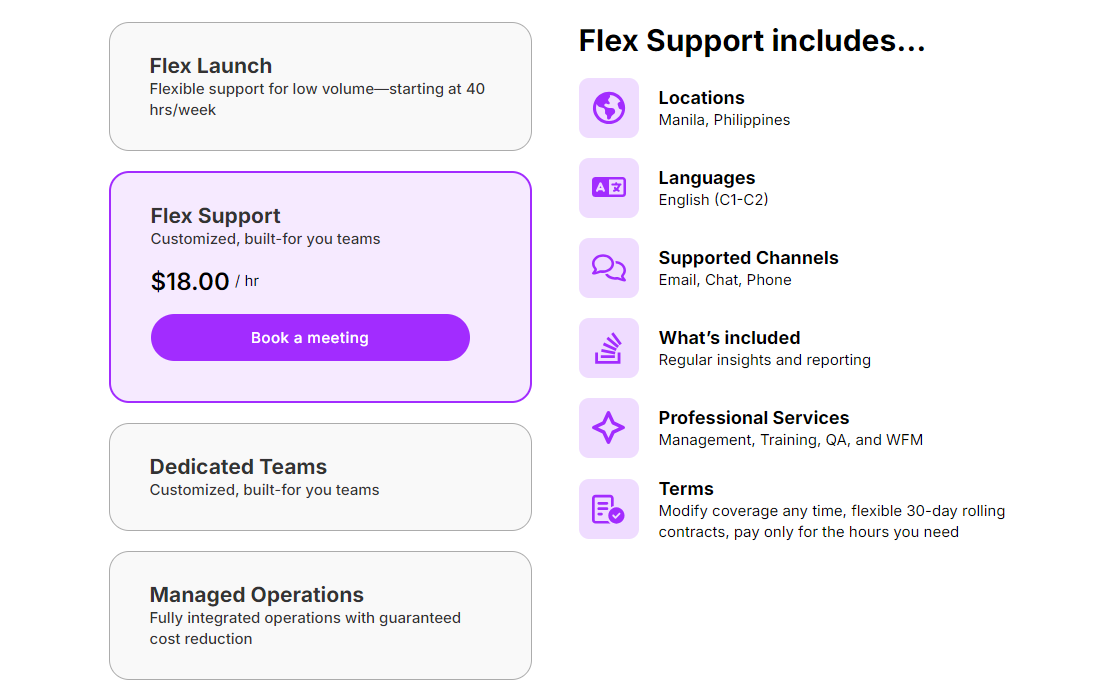Click the Flex Support card heading
The height and width of the screenshot is (694, 1109).
(x=215, y=215)
